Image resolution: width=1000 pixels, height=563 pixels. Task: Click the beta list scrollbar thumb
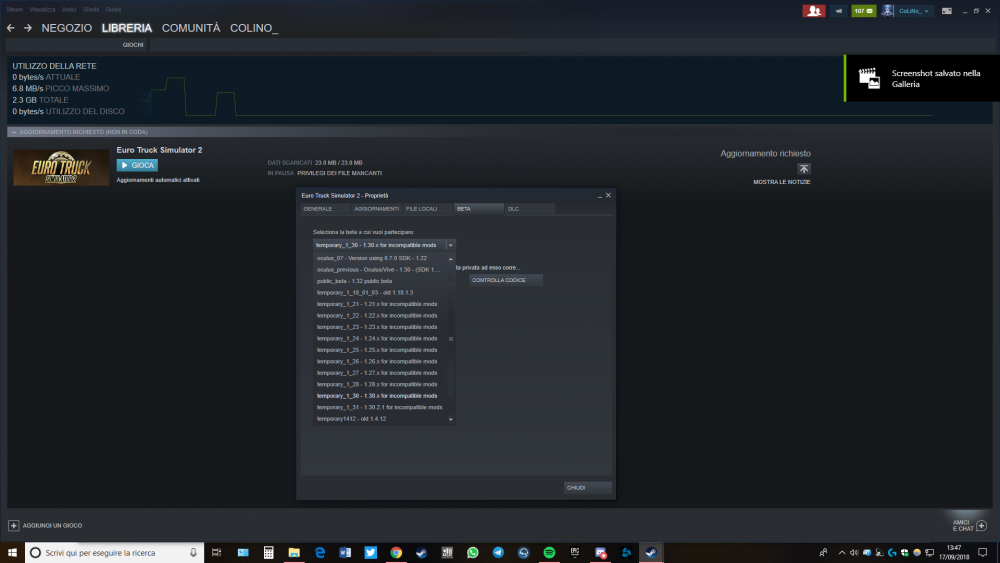(450, 339)
